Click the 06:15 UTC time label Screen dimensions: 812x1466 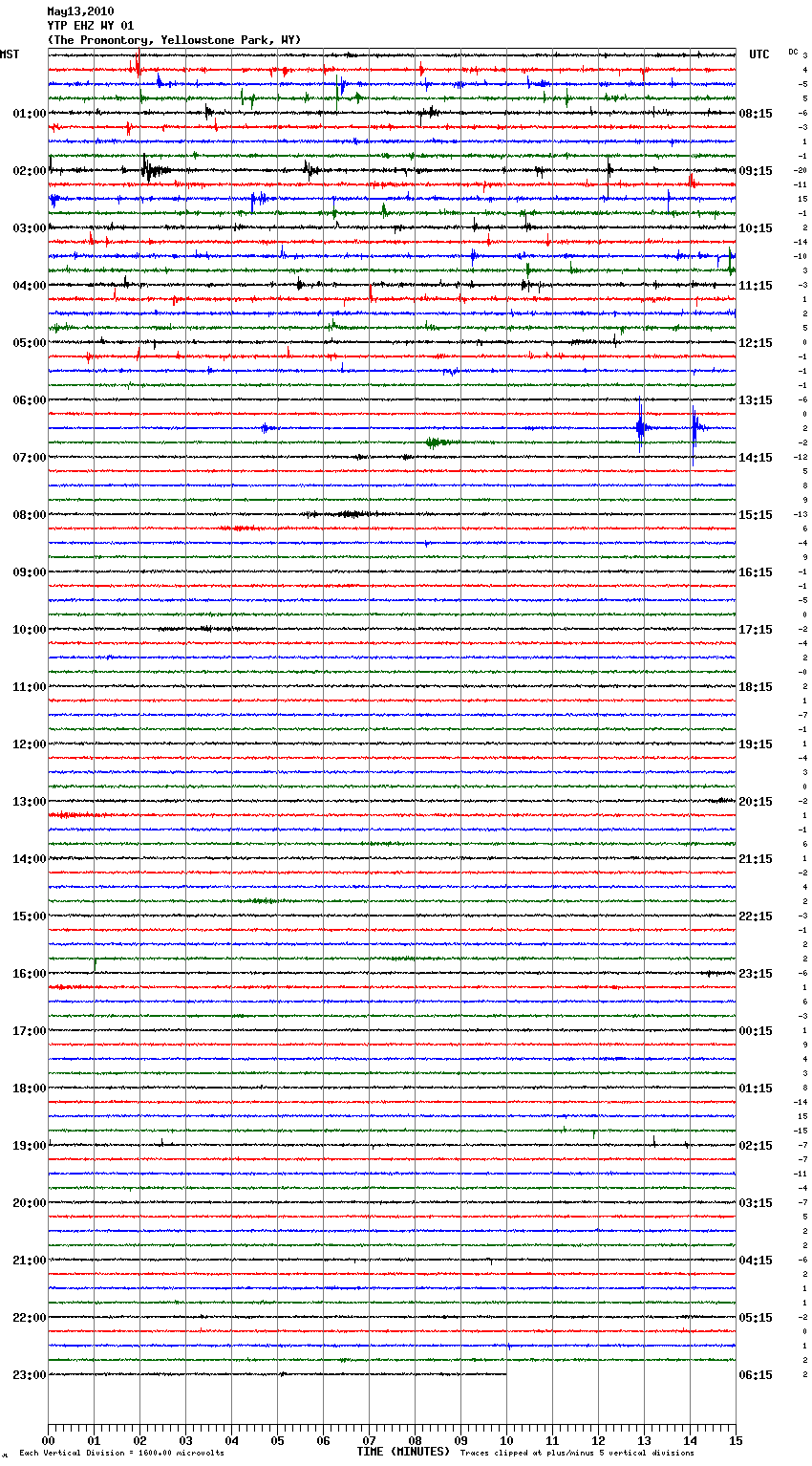(x=756, y=1375)
